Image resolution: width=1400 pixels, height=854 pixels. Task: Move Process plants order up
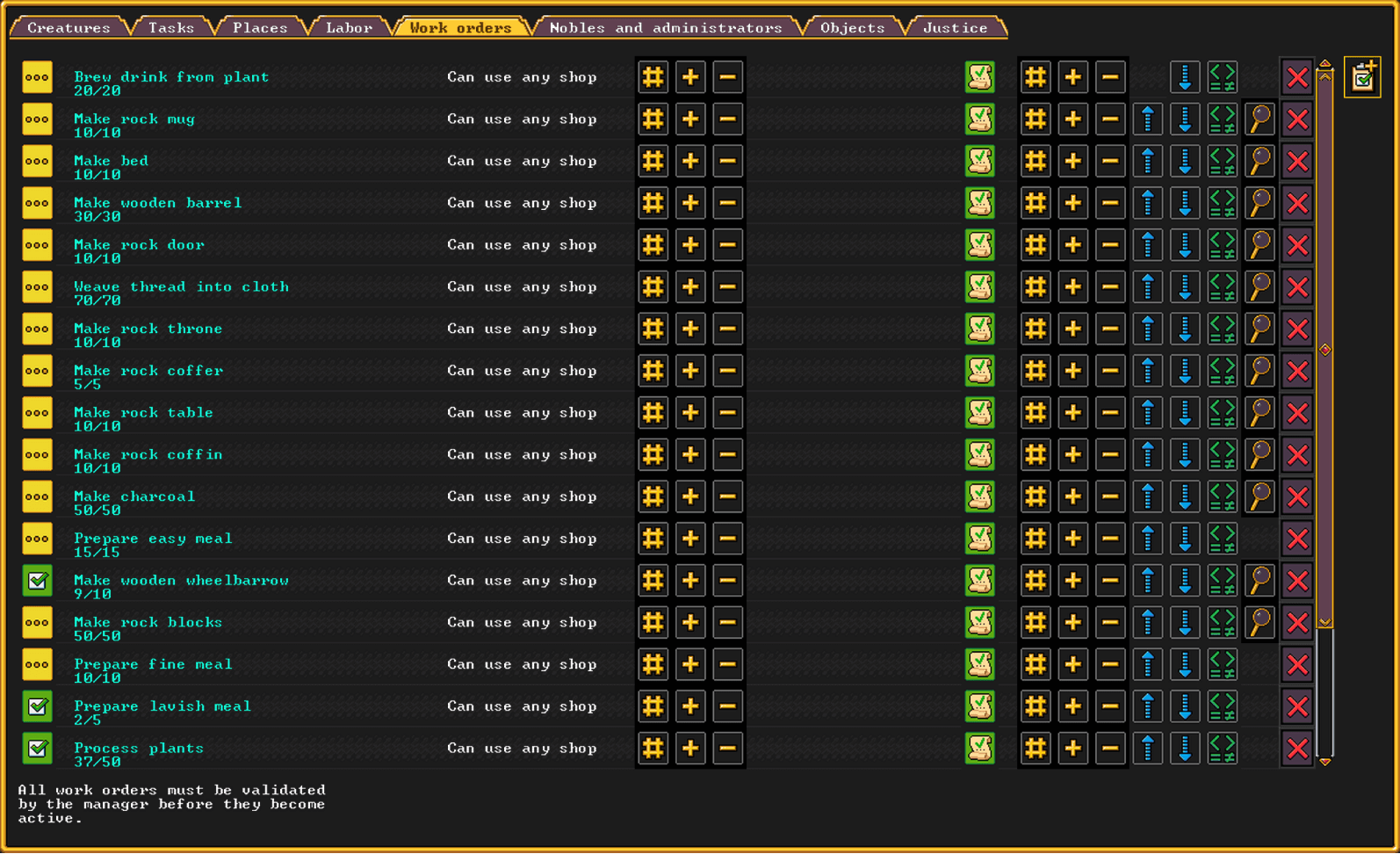point(1148,749)
